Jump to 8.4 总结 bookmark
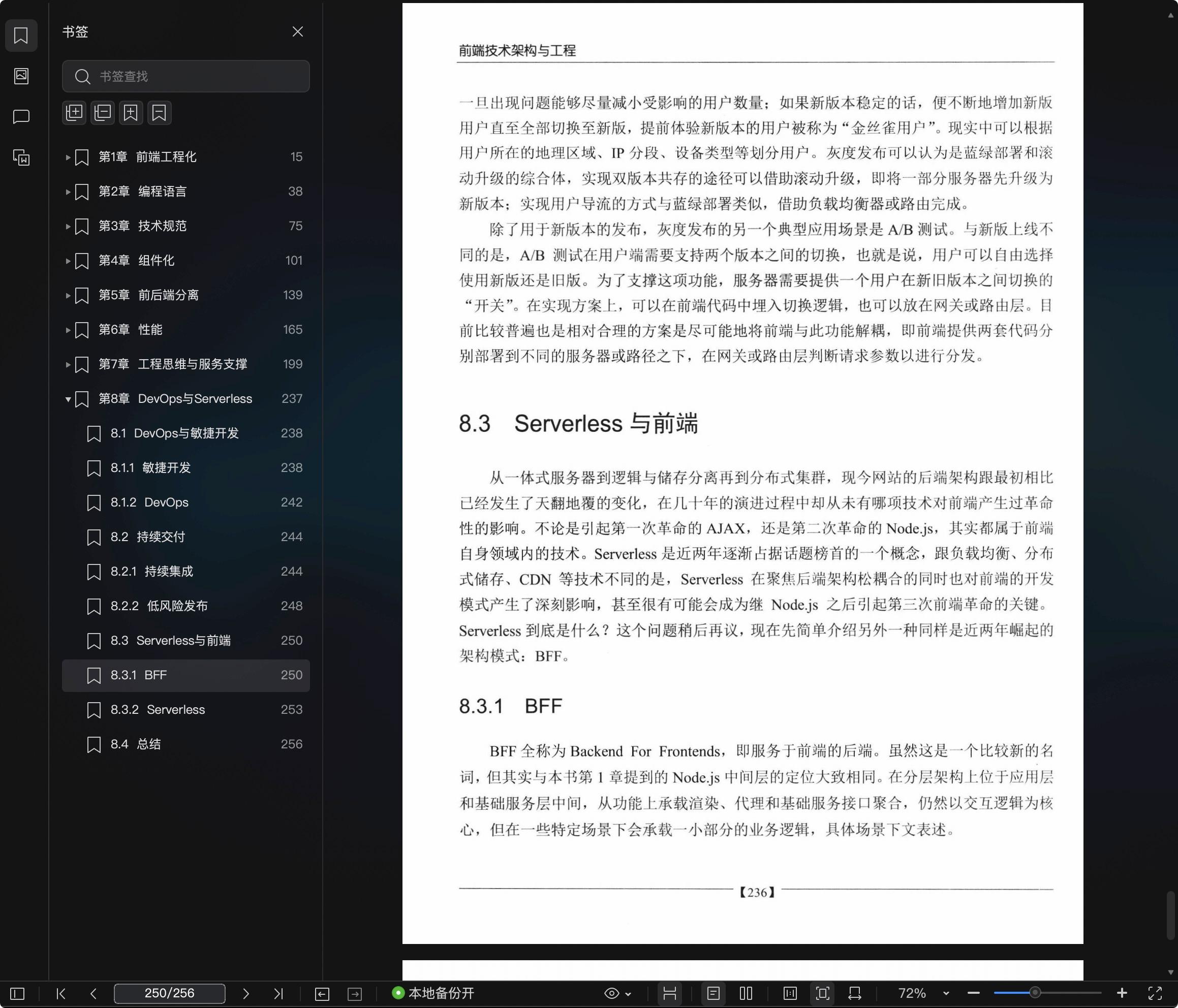This screenshot has height=1008, width=1178. 186,744
